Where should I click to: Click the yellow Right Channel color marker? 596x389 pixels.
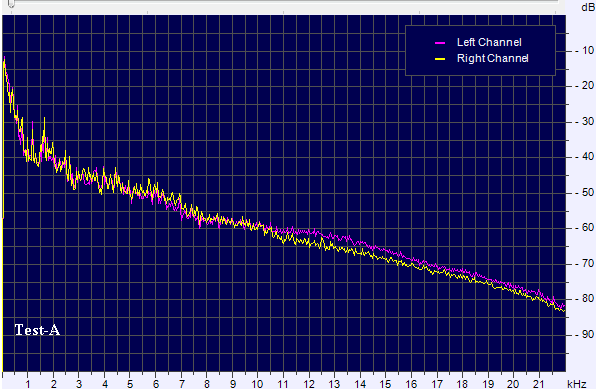click(x=440, y=59)
